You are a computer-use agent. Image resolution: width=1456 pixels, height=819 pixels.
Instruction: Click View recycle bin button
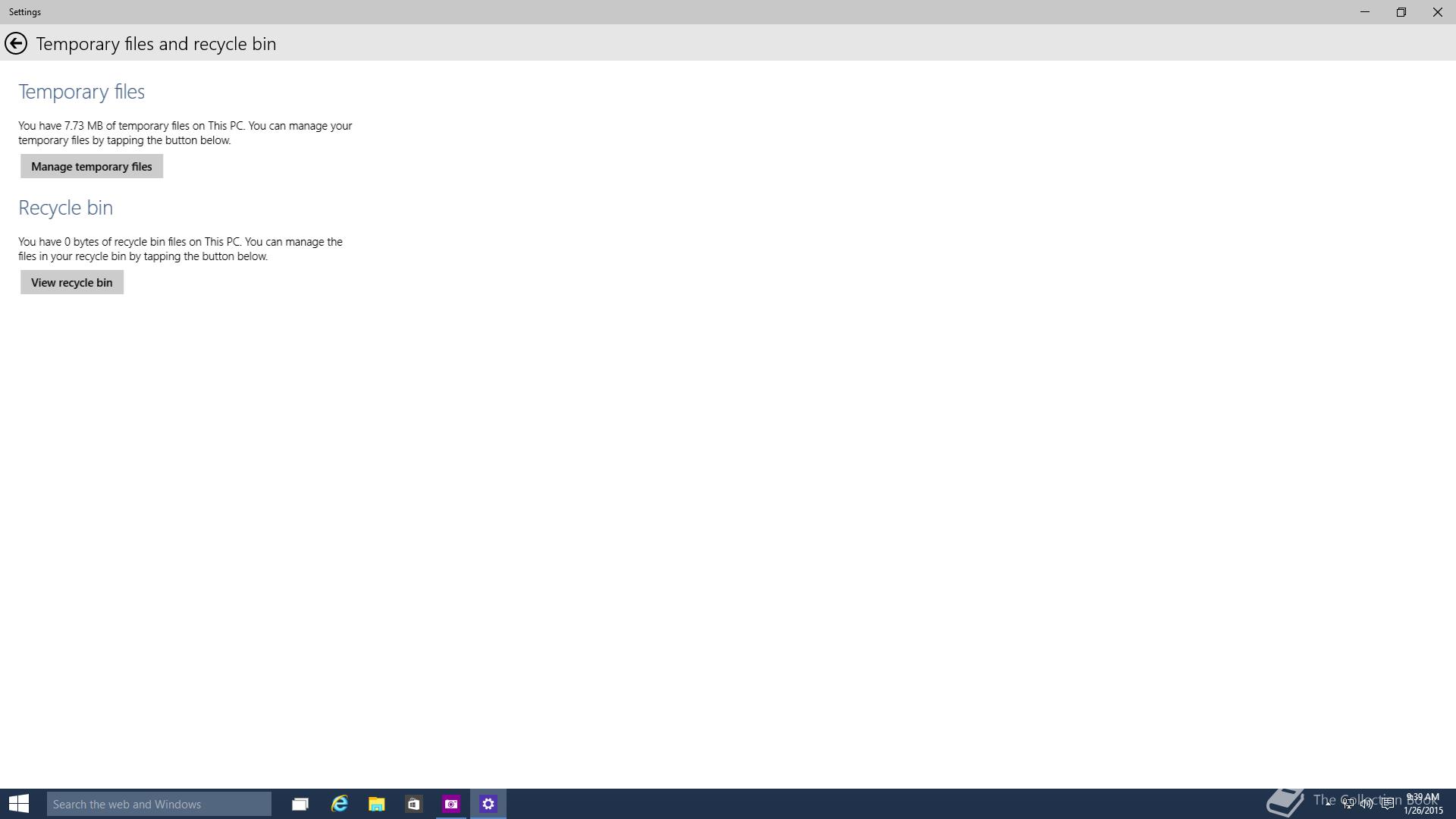click(71, 282)
